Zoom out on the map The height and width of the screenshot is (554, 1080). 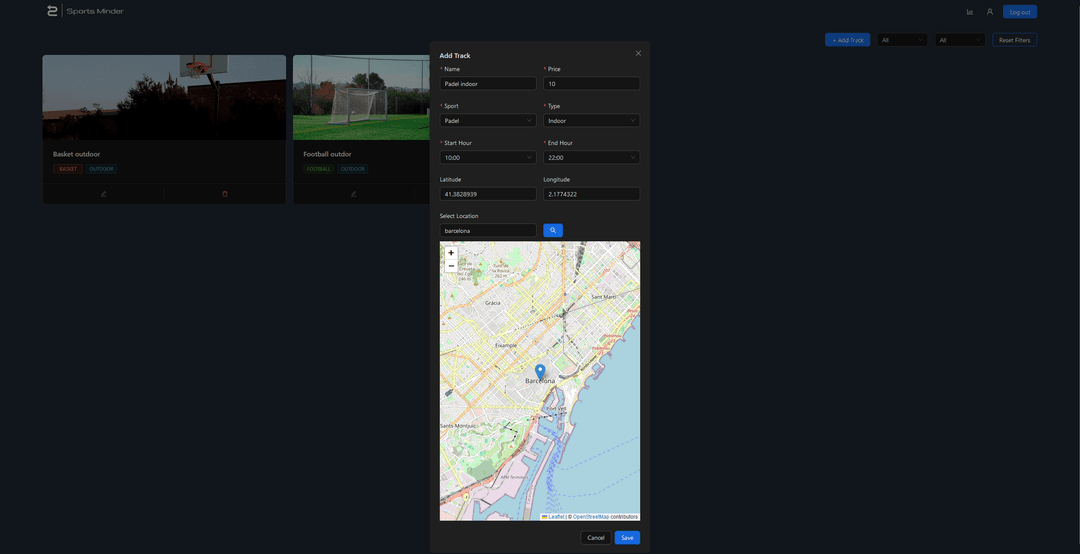[x=451, y=266]
